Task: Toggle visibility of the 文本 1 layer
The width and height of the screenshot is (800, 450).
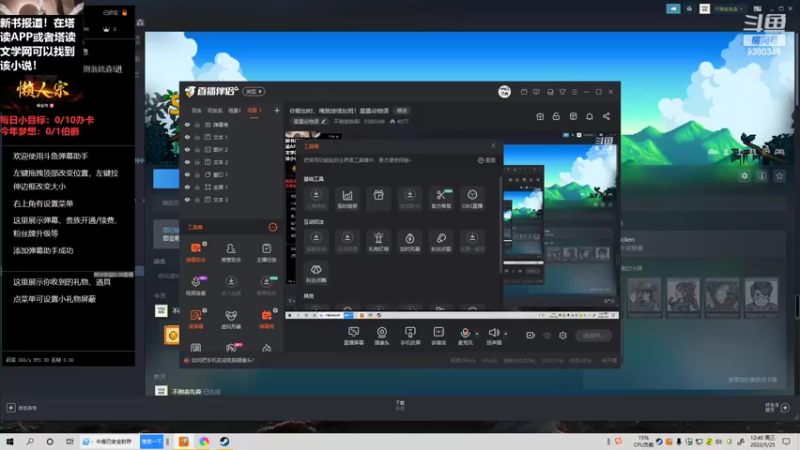Action: pyautogui.click(x=187, y=137)
